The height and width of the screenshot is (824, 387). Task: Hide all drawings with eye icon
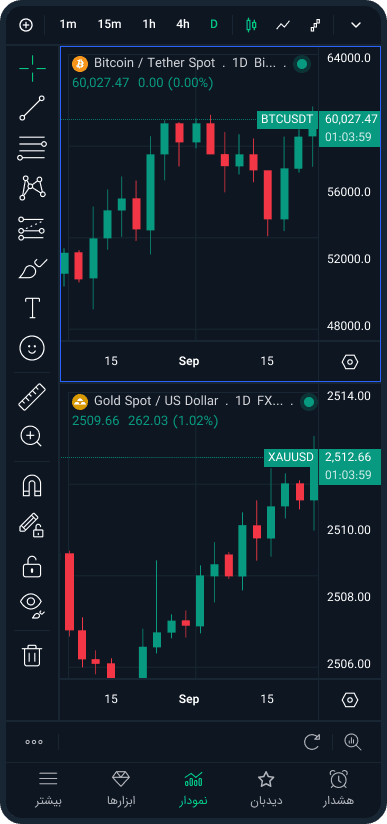coord(33,604)
